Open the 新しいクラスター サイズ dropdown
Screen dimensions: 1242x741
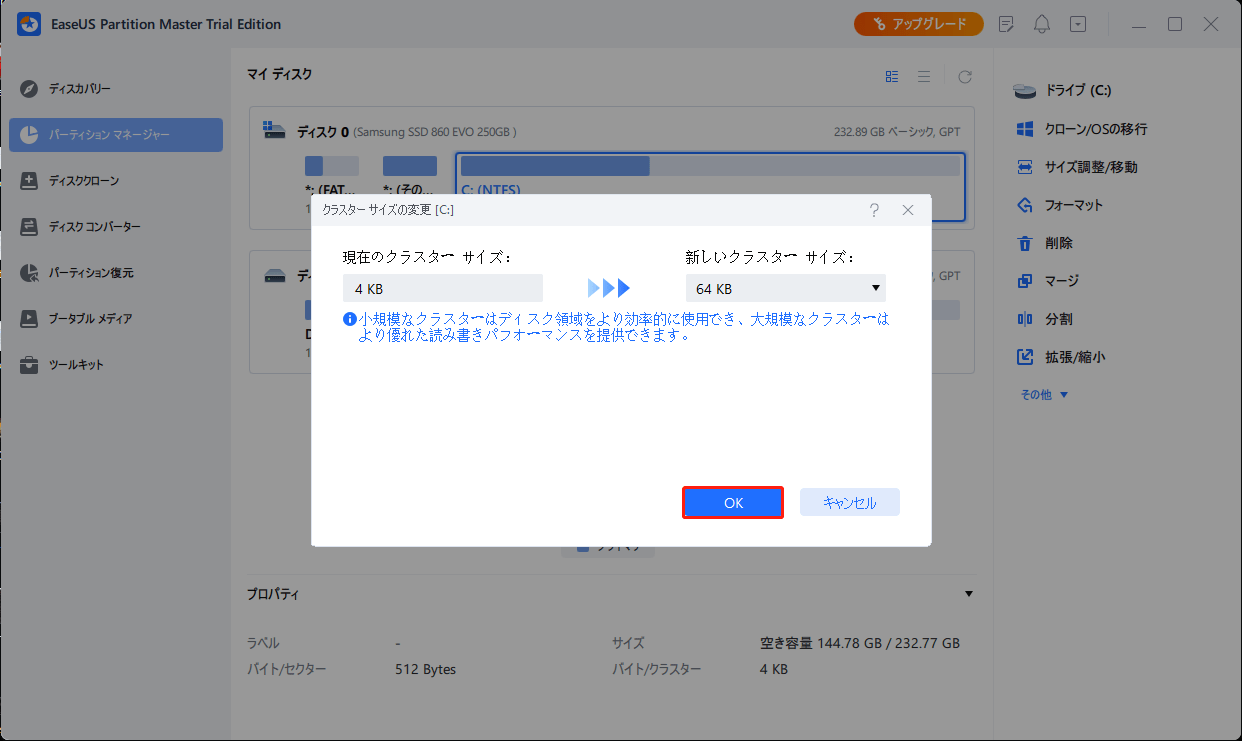pos(785,289)
